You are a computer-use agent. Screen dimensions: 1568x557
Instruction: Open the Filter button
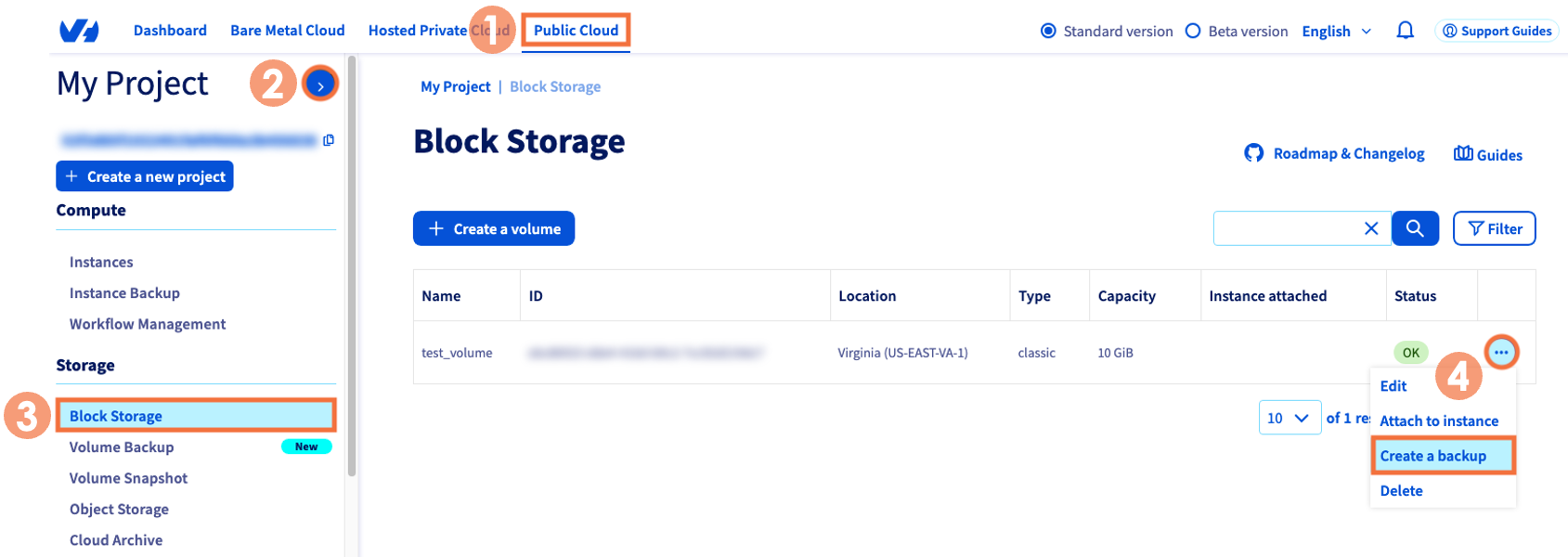1494,228
